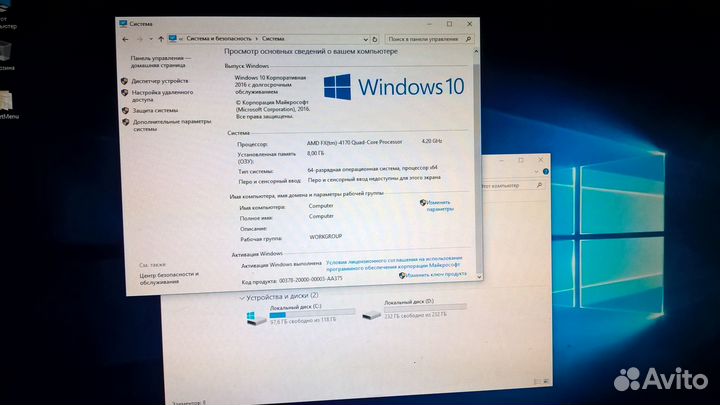This screenshot has height=405, width=720.
Task: Click the magnifier icon in control panel search
Action: [468, 39]
